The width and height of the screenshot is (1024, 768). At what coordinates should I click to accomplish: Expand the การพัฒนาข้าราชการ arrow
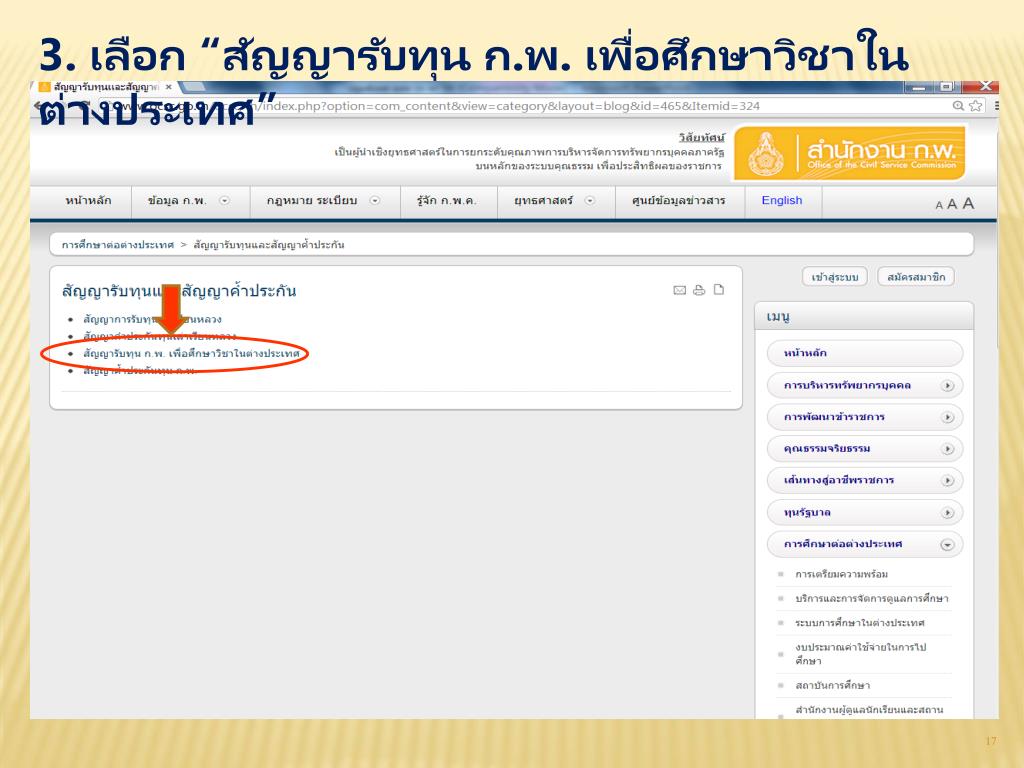pos(947,417)
